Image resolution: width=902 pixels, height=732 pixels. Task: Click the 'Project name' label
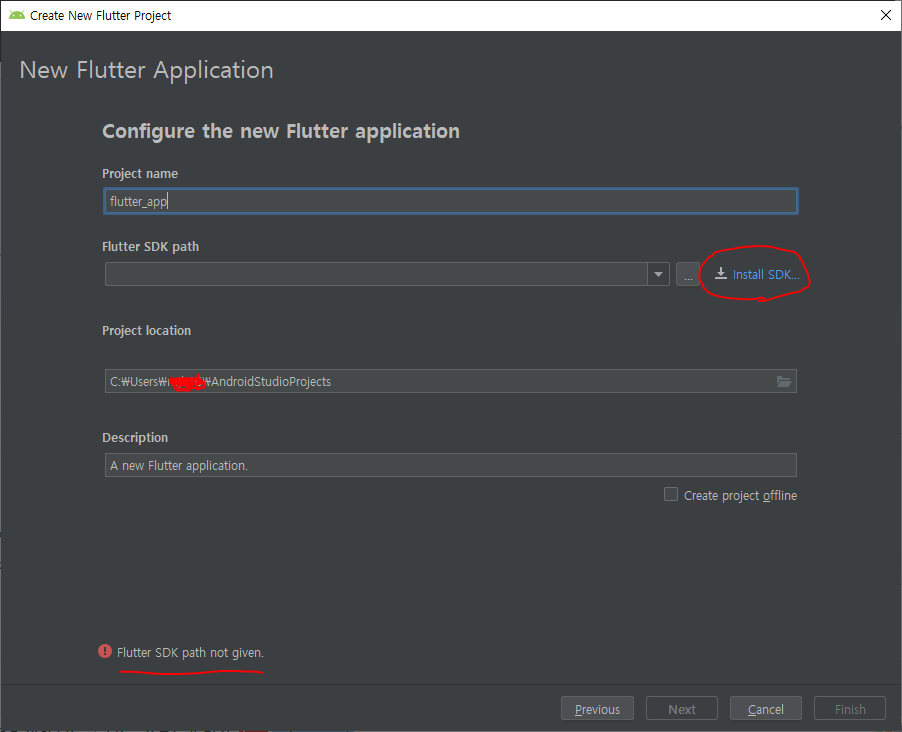140,174
